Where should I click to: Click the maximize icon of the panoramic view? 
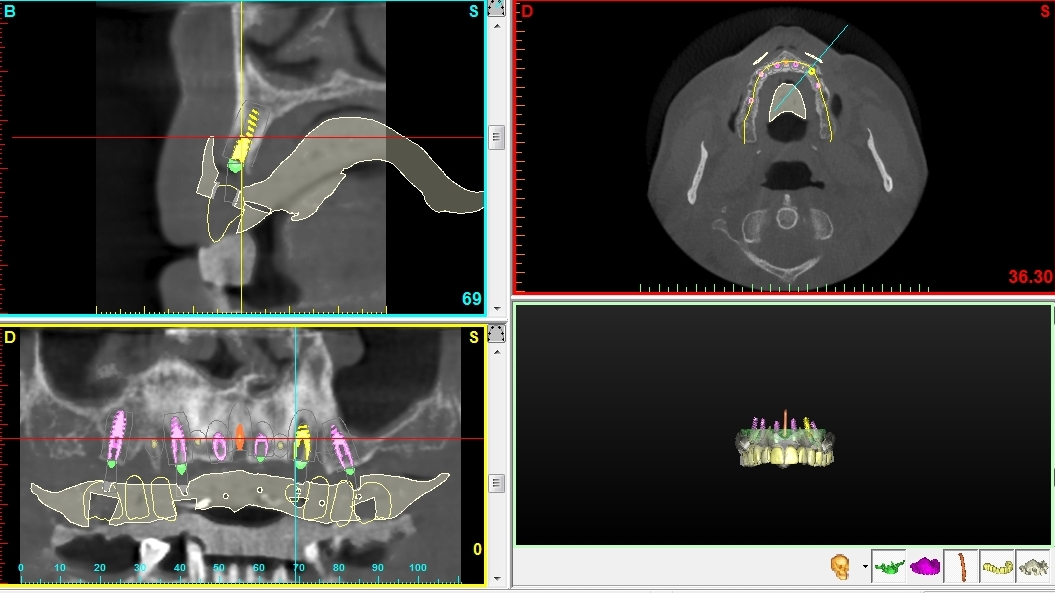pyautogui.click(x=497, y=334)
